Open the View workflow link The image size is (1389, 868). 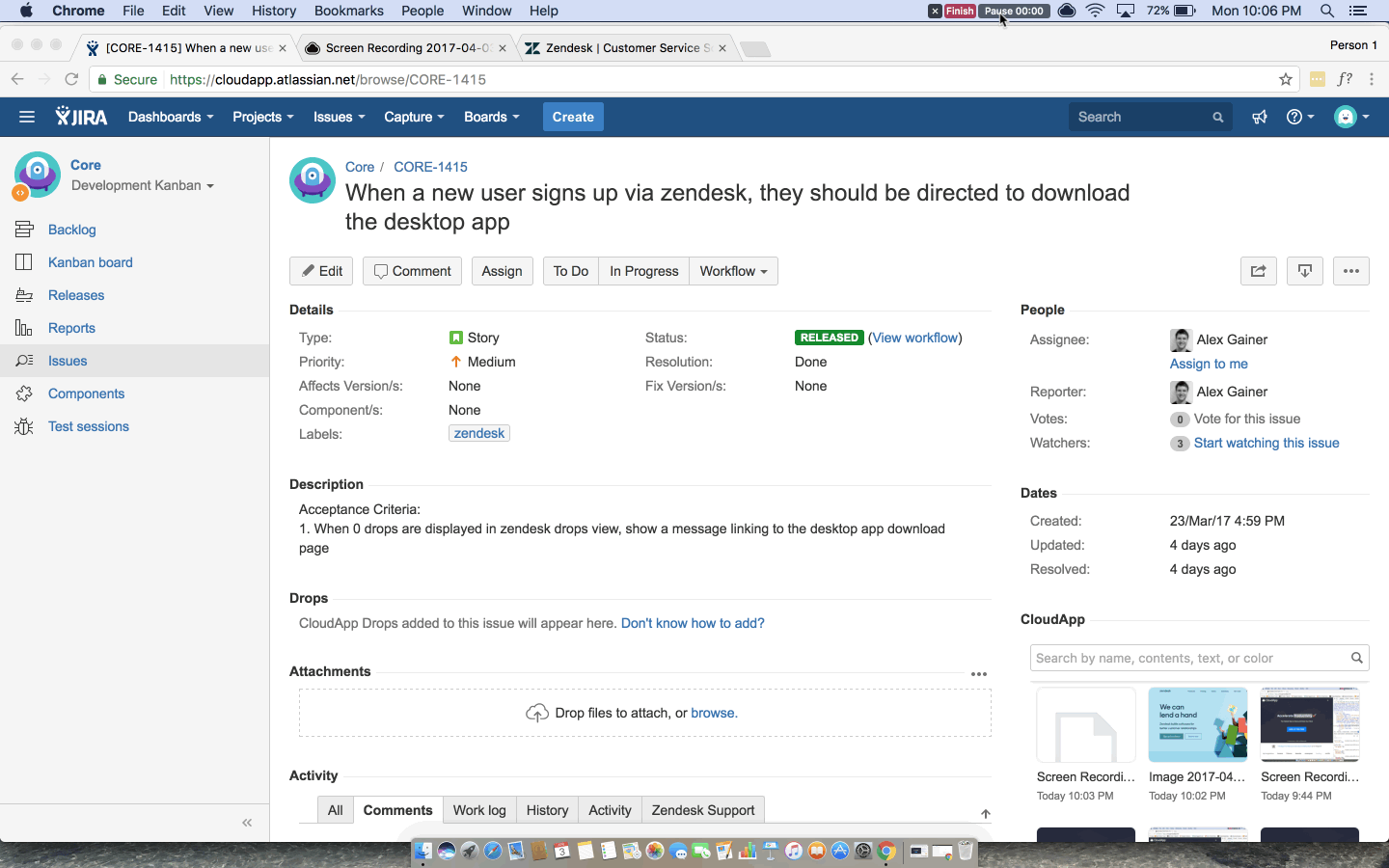click(915, 338)
